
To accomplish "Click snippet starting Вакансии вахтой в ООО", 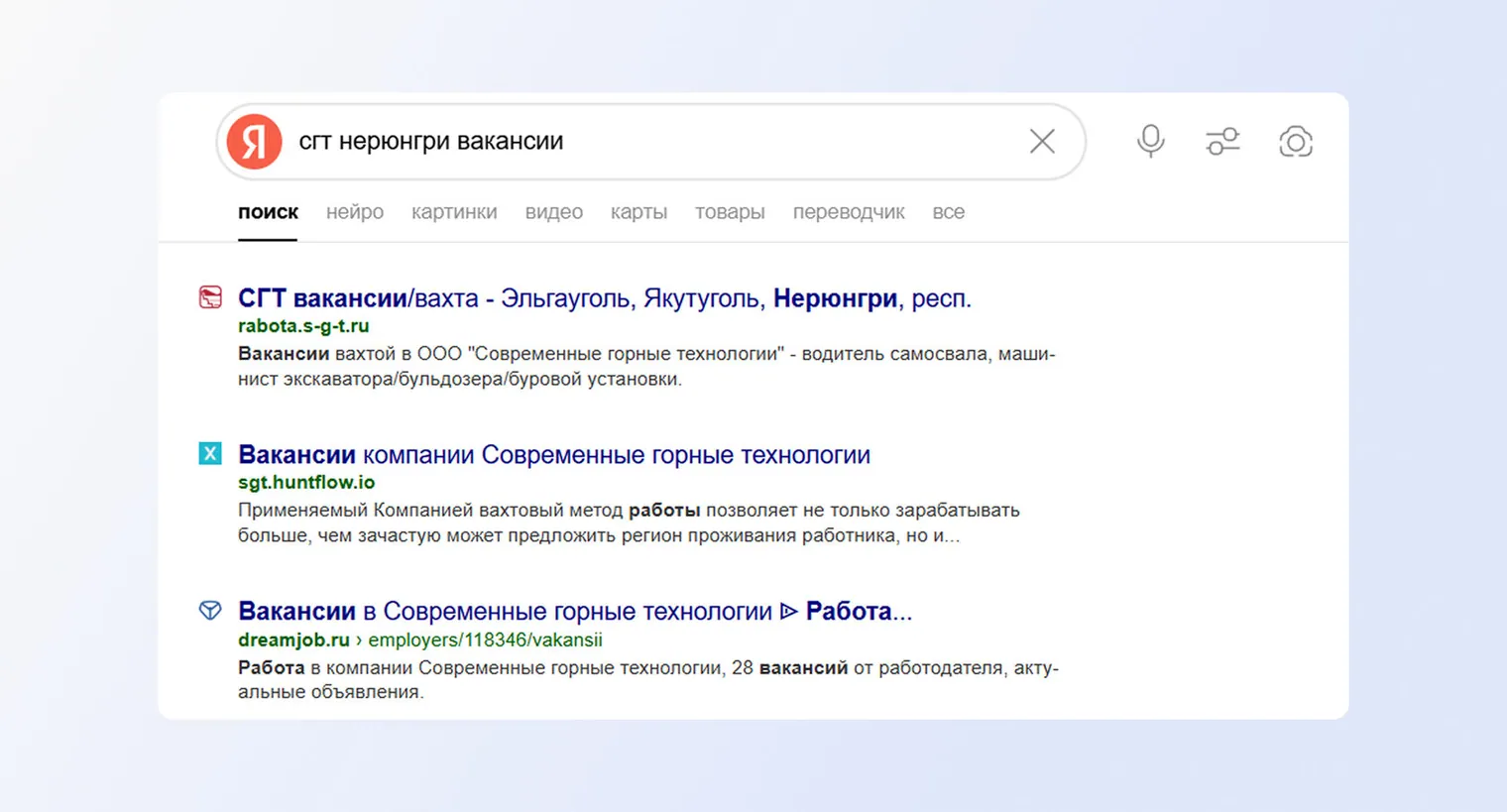I will point(646,367).
